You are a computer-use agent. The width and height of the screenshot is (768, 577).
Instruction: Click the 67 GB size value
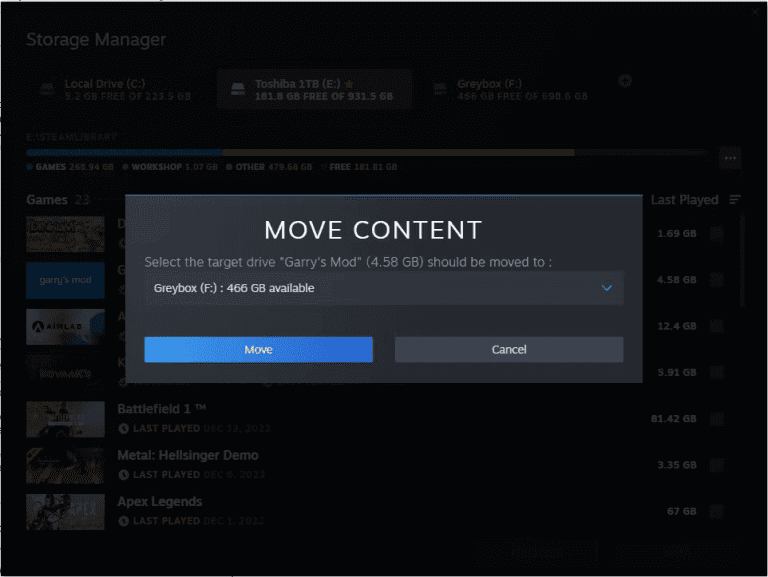click(x=682, y=511)
